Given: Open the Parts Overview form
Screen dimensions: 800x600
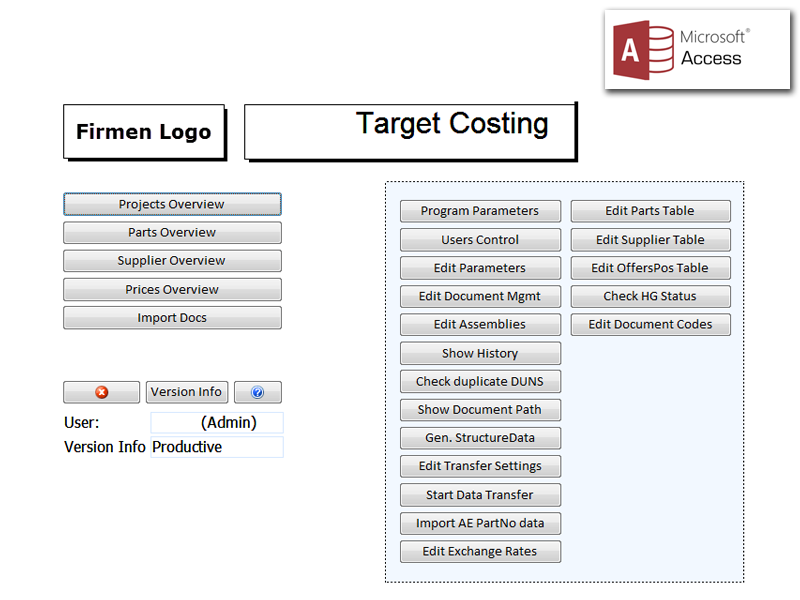Looking at the screenshot, I should coord(172,232).
